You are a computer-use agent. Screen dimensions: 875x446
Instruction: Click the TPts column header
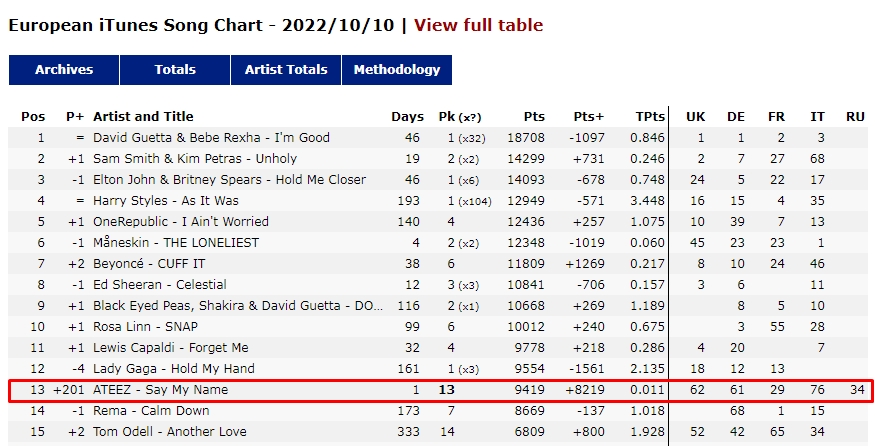[x=650, y=117]
